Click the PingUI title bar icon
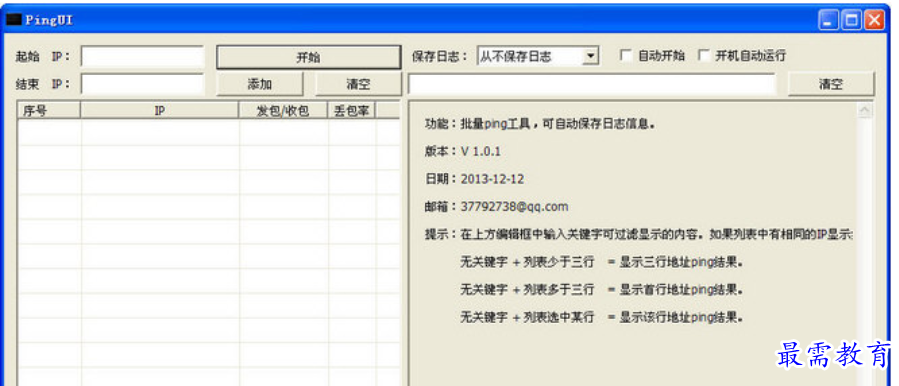Viewport: 899px width, 386px height. (x=14, y=20)
